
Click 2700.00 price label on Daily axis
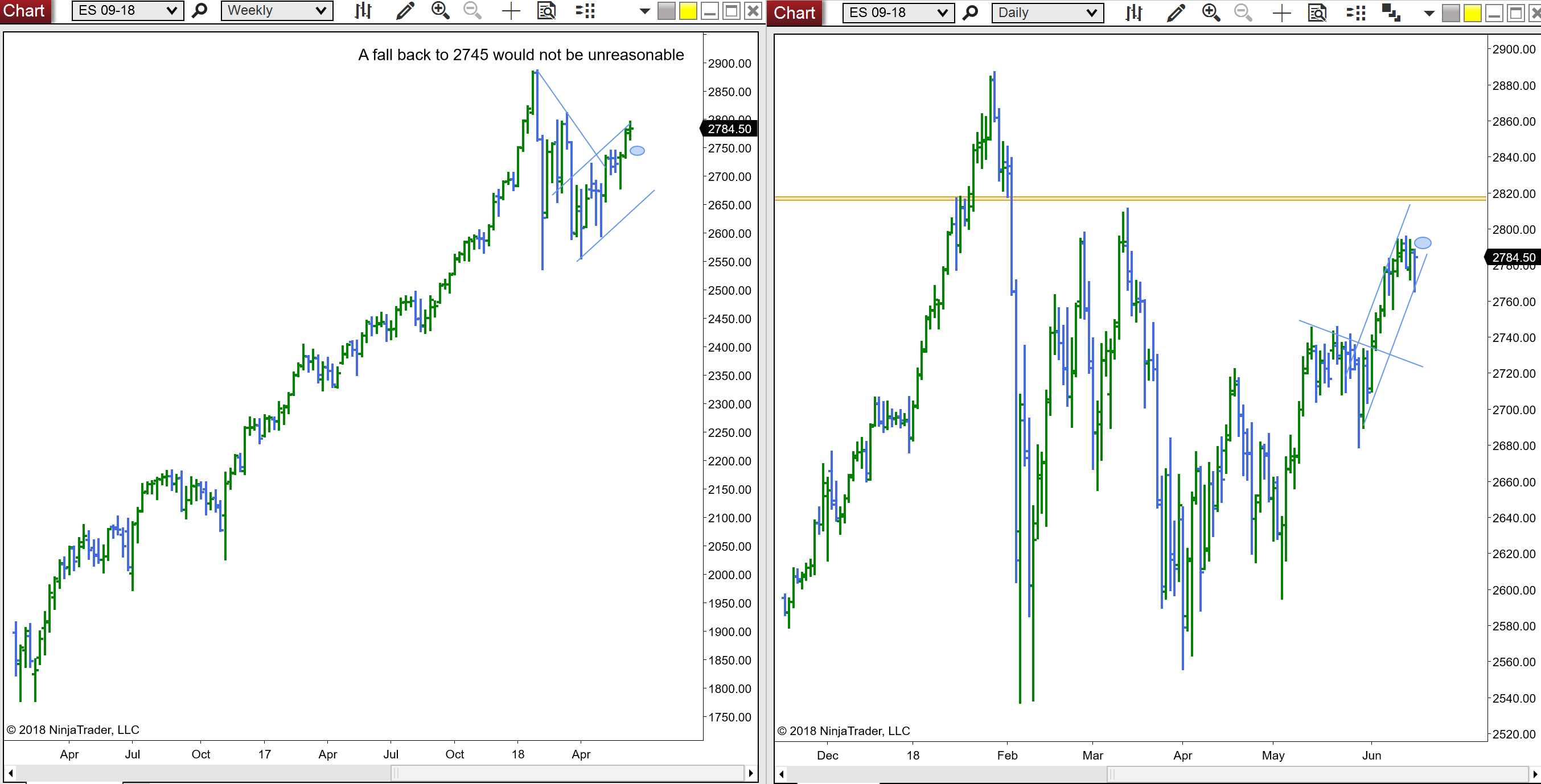1514,410
